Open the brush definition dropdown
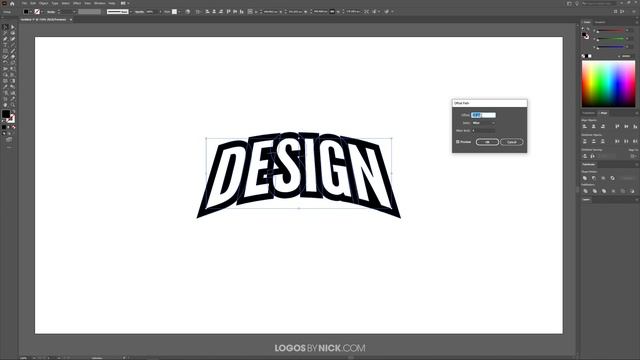This screenshot has height=360, width=640. click(x=131, y=12)
